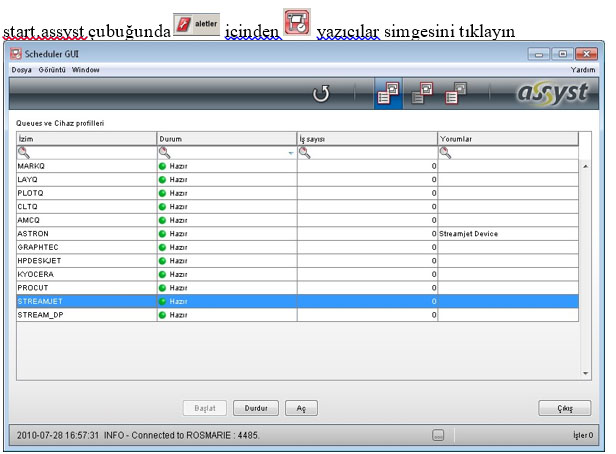Select the GRAPHTEC device row
The width and height of the screenshot is (616, 454).
click(x=297, y=247)
